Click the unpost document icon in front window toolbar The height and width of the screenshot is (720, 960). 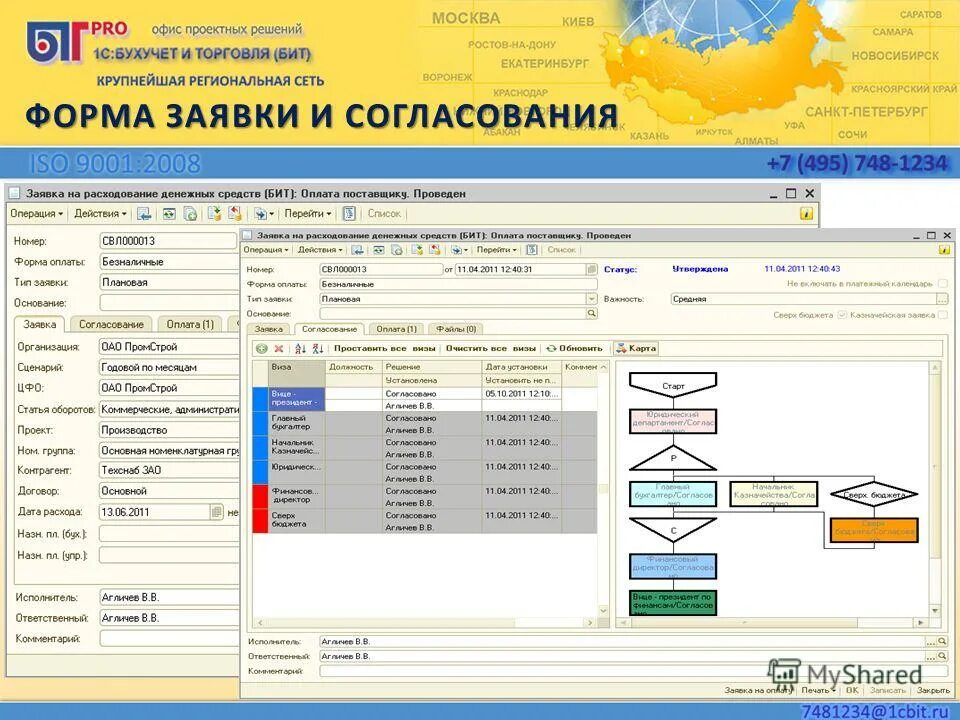435,250
